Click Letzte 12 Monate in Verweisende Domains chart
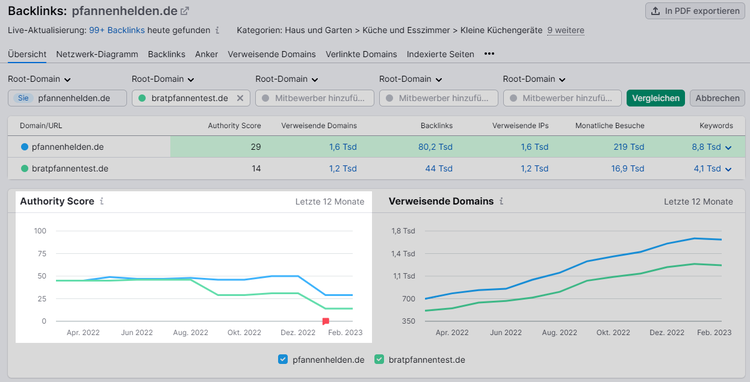The image size is (750, 382). [x=698, y=202]
